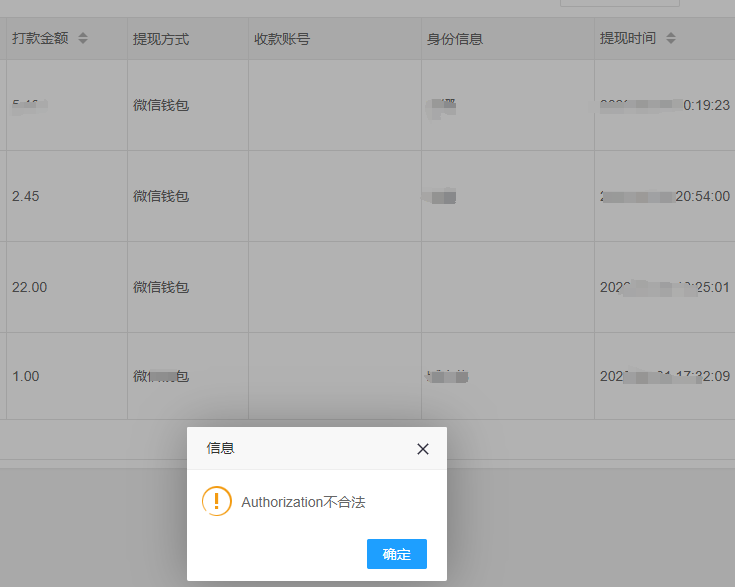This screenshot has height=587, width=735.
Task: Click the 提现方式 column header
Action: click(x=161, y=39)
